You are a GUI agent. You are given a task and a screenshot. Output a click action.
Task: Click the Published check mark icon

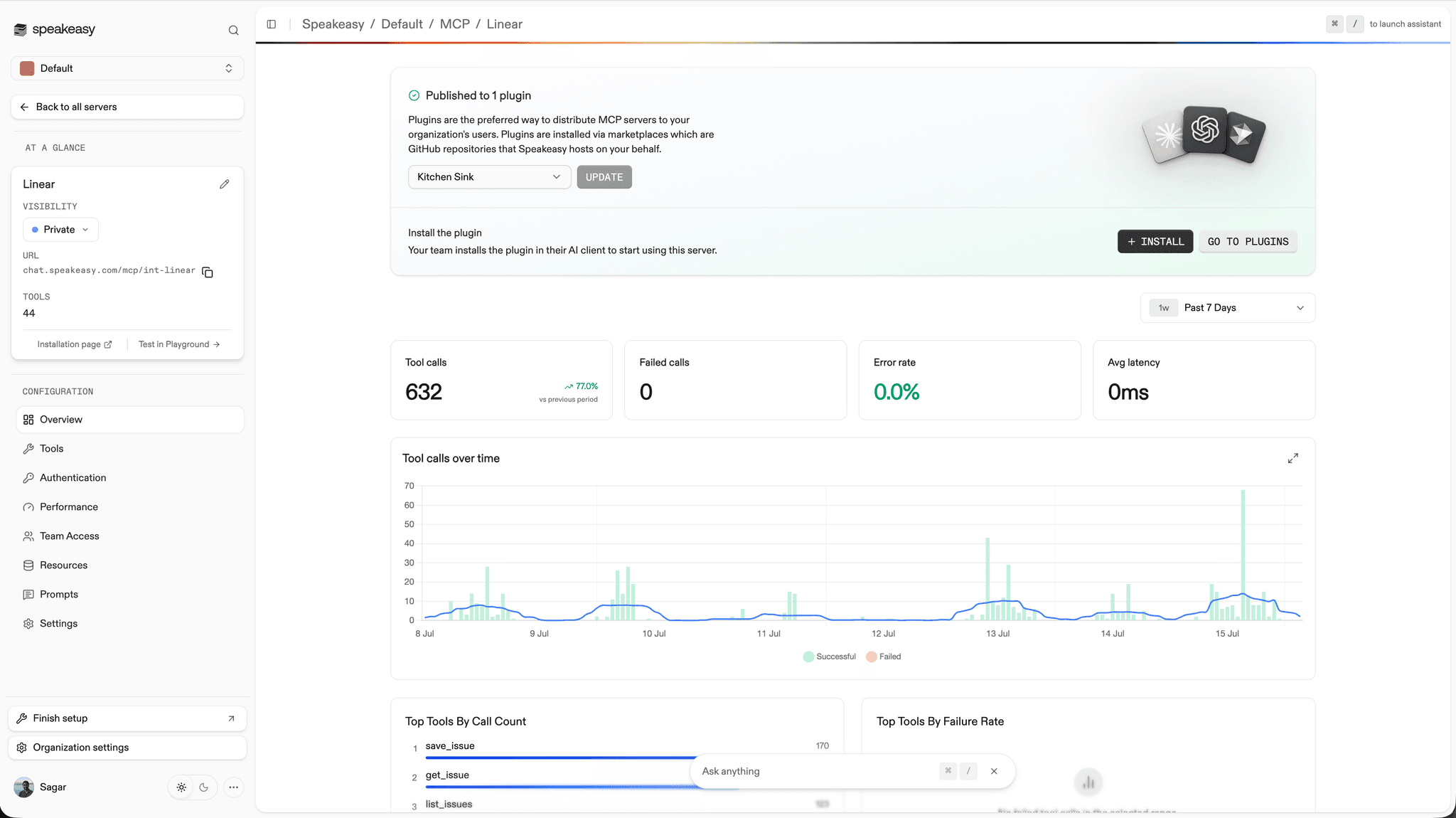click(414, 95)
